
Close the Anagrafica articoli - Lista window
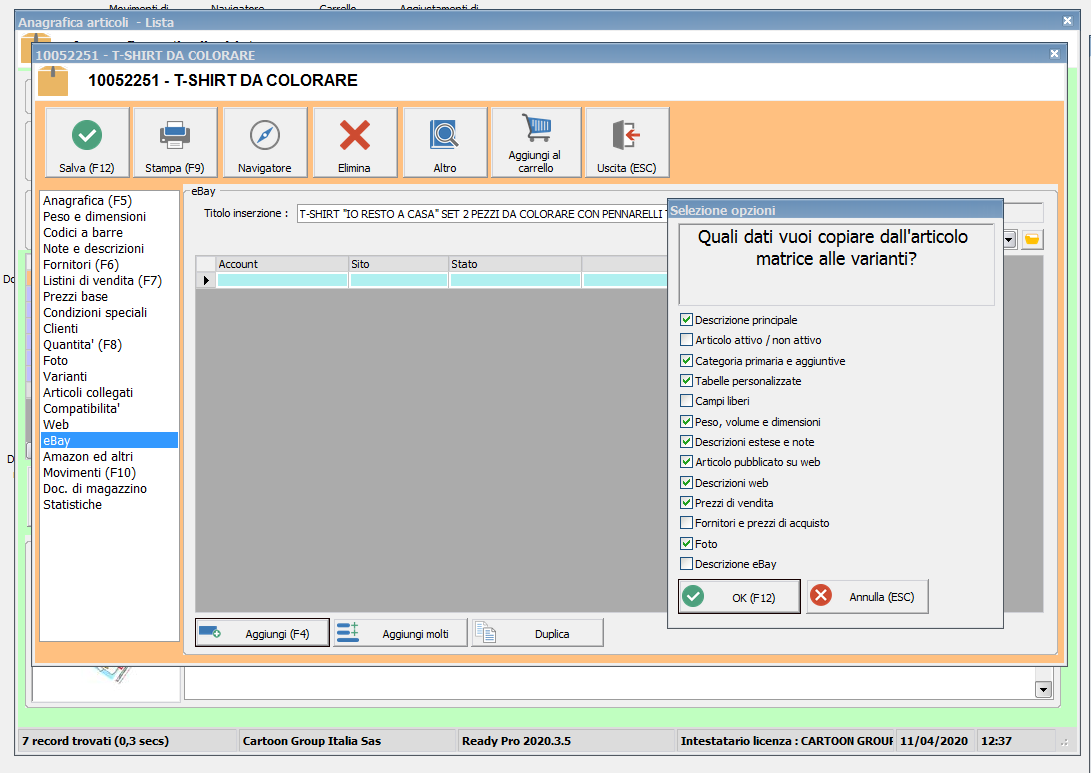[1067, 21]
